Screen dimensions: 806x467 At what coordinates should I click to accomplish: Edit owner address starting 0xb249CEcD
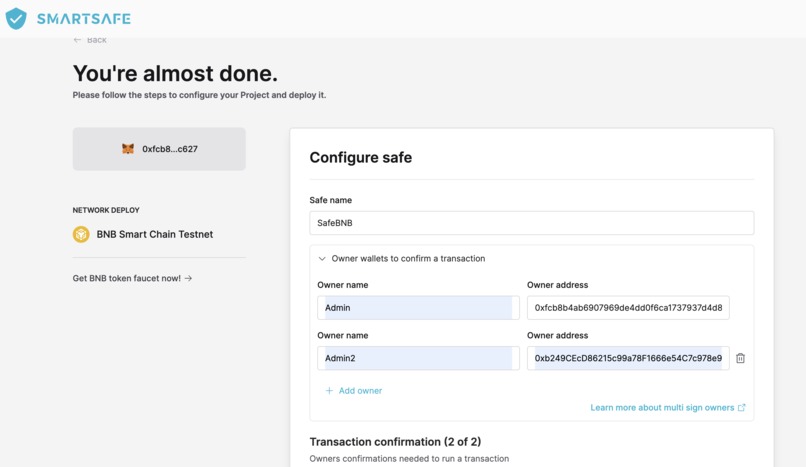point(628,358)
